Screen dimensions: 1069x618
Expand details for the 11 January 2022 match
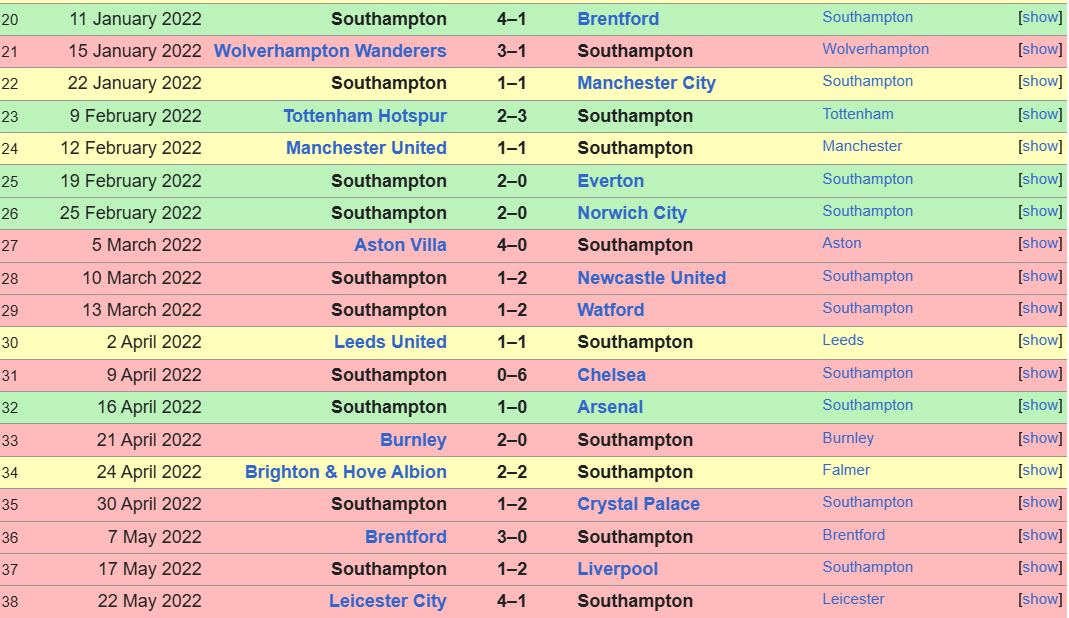1040,17
